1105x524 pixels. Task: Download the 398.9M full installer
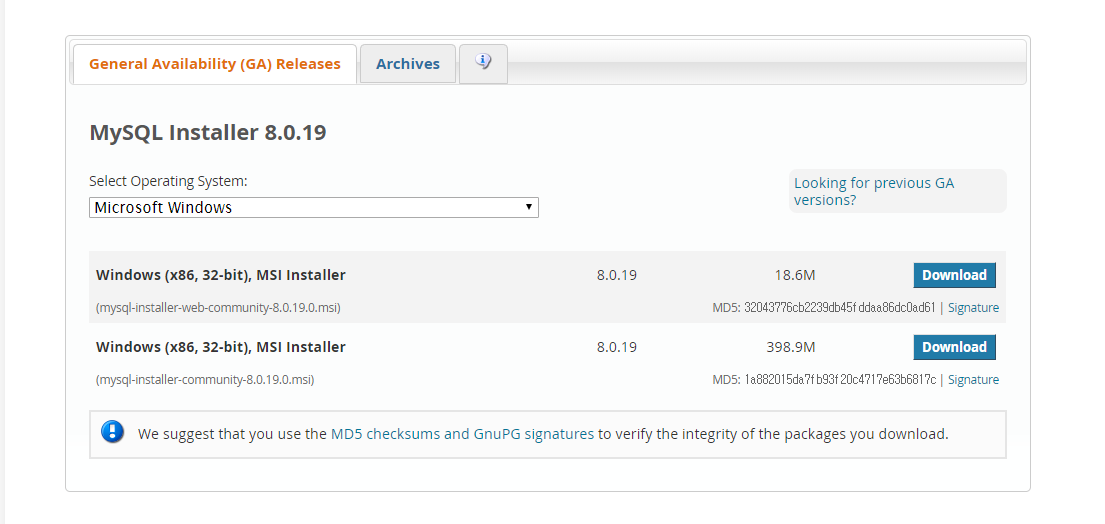[x=954, y=347]
